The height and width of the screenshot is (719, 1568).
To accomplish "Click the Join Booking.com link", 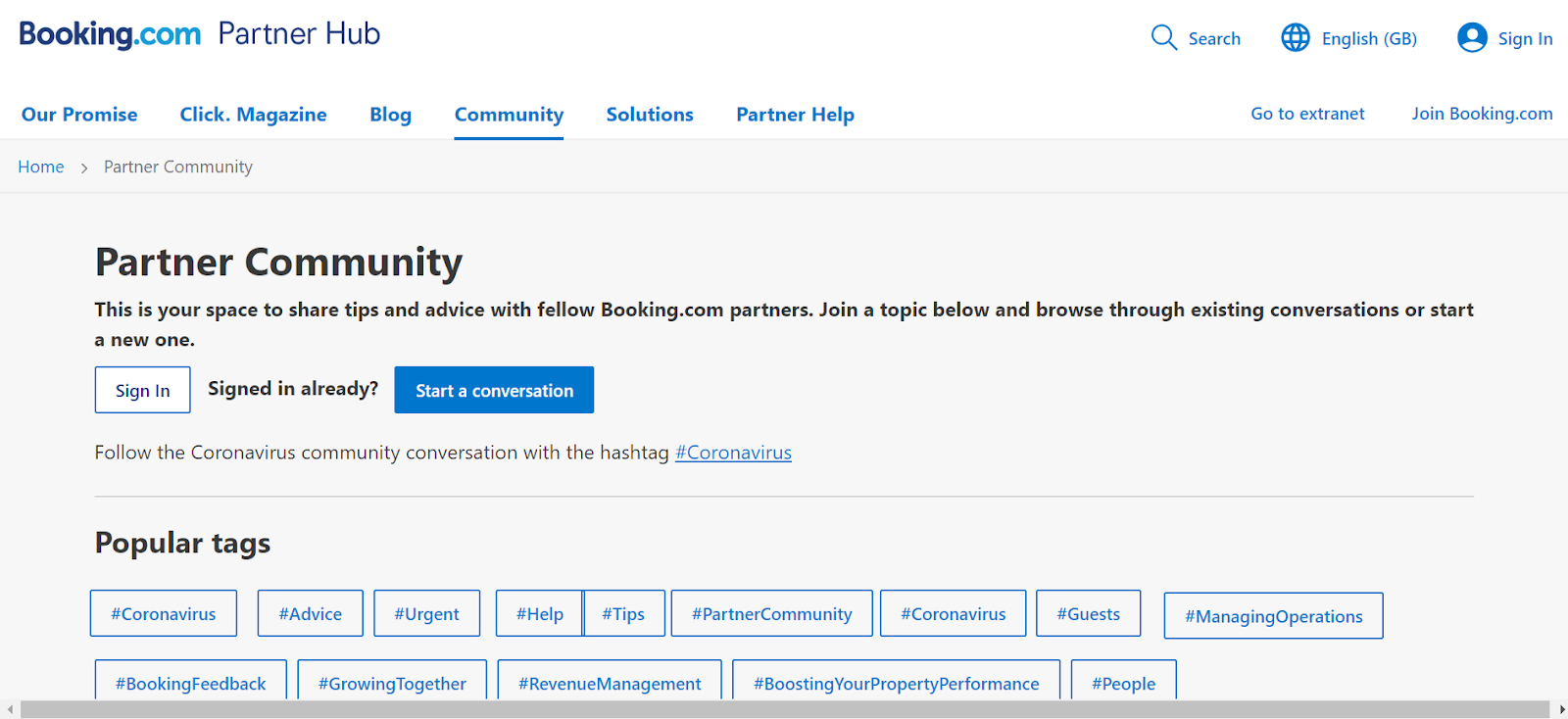I will click(1482, 114).
